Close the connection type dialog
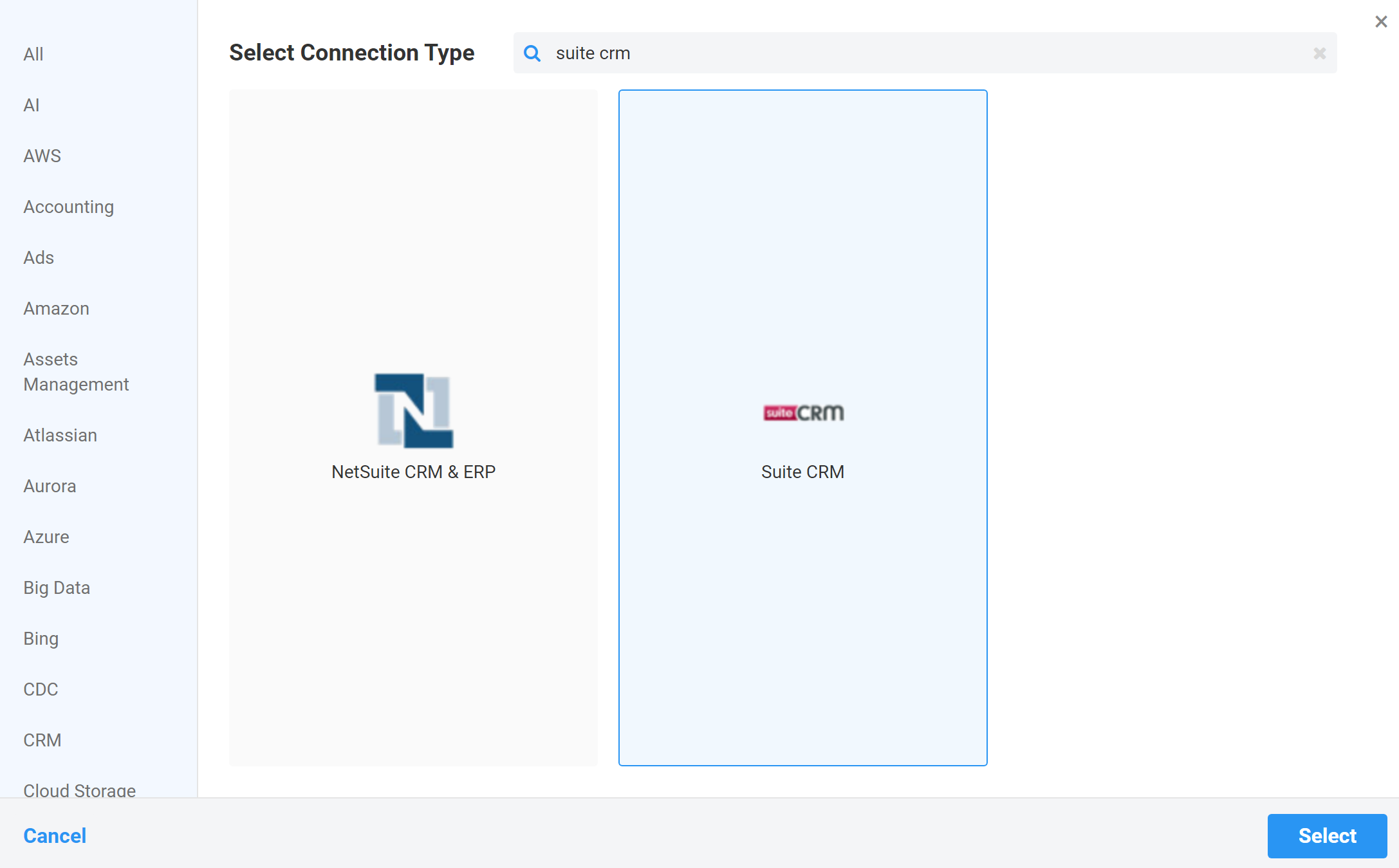1399x868 pixels. tap(1381, 22)
